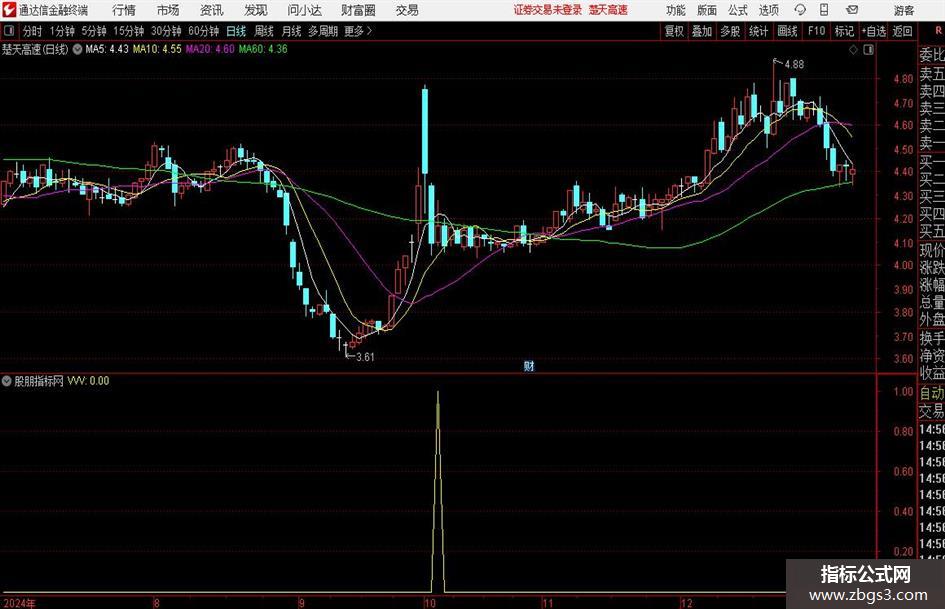Switch to 分时 chart tab
This screenshot has height=609, width=945.
pyautogui.click(x=33, y=31)
